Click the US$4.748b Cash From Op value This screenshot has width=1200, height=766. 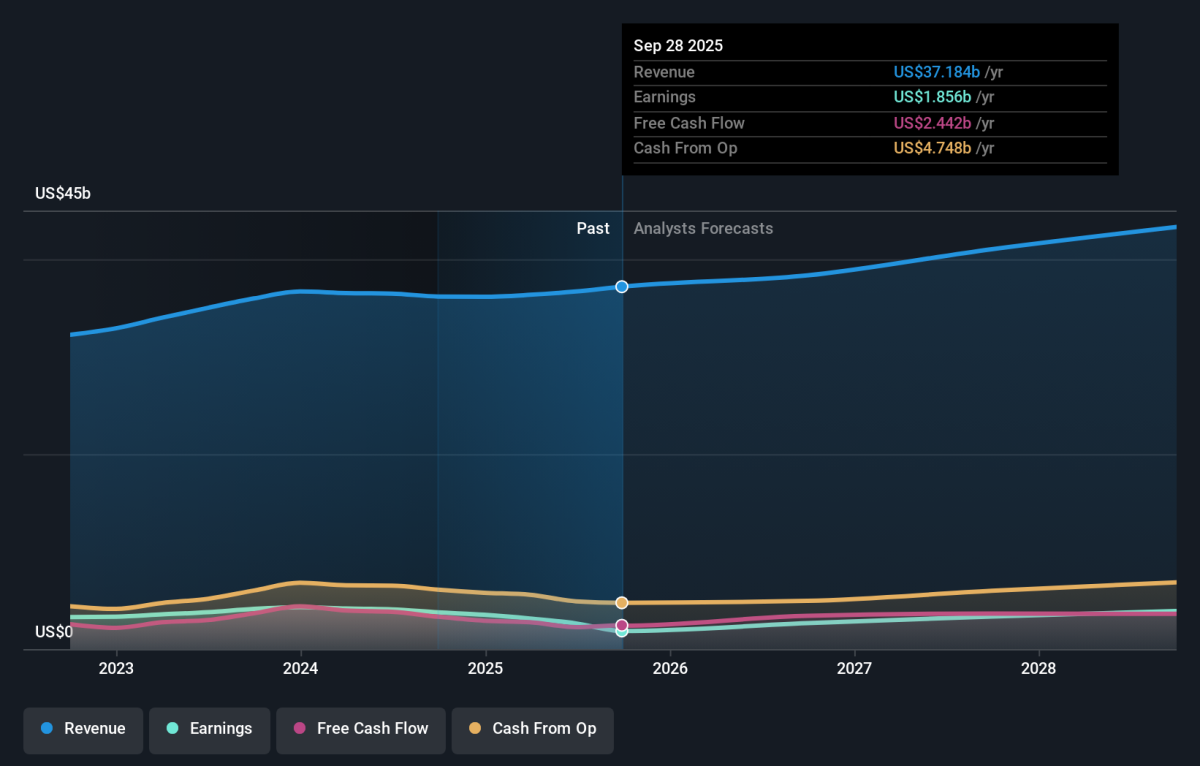[x=932, y=148]
